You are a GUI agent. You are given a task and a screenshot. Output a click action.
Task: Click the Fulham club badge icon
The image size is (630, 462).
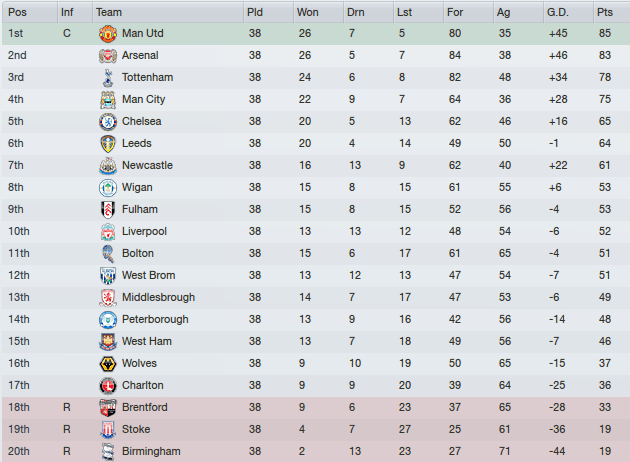(108, 210)
